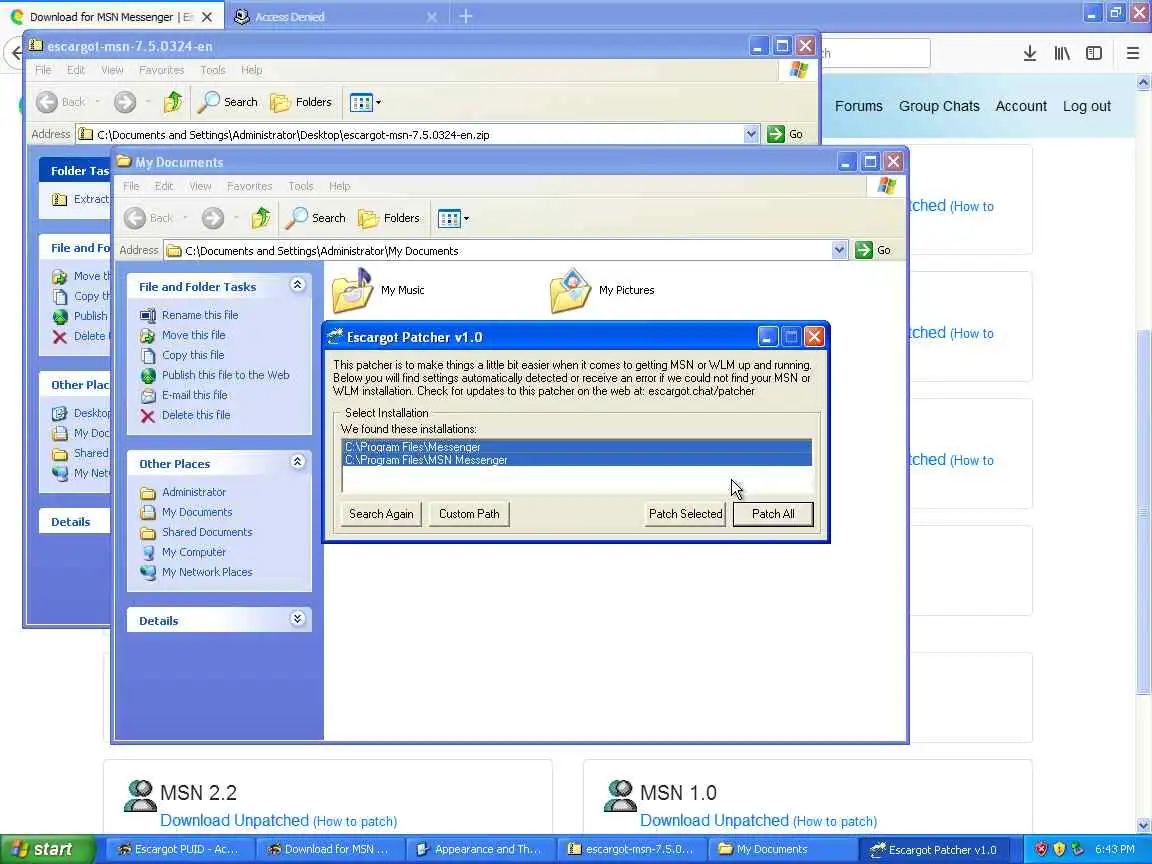
Task: Click the Custom Path button
Action: pyautogui.click(x=469, y=514)
